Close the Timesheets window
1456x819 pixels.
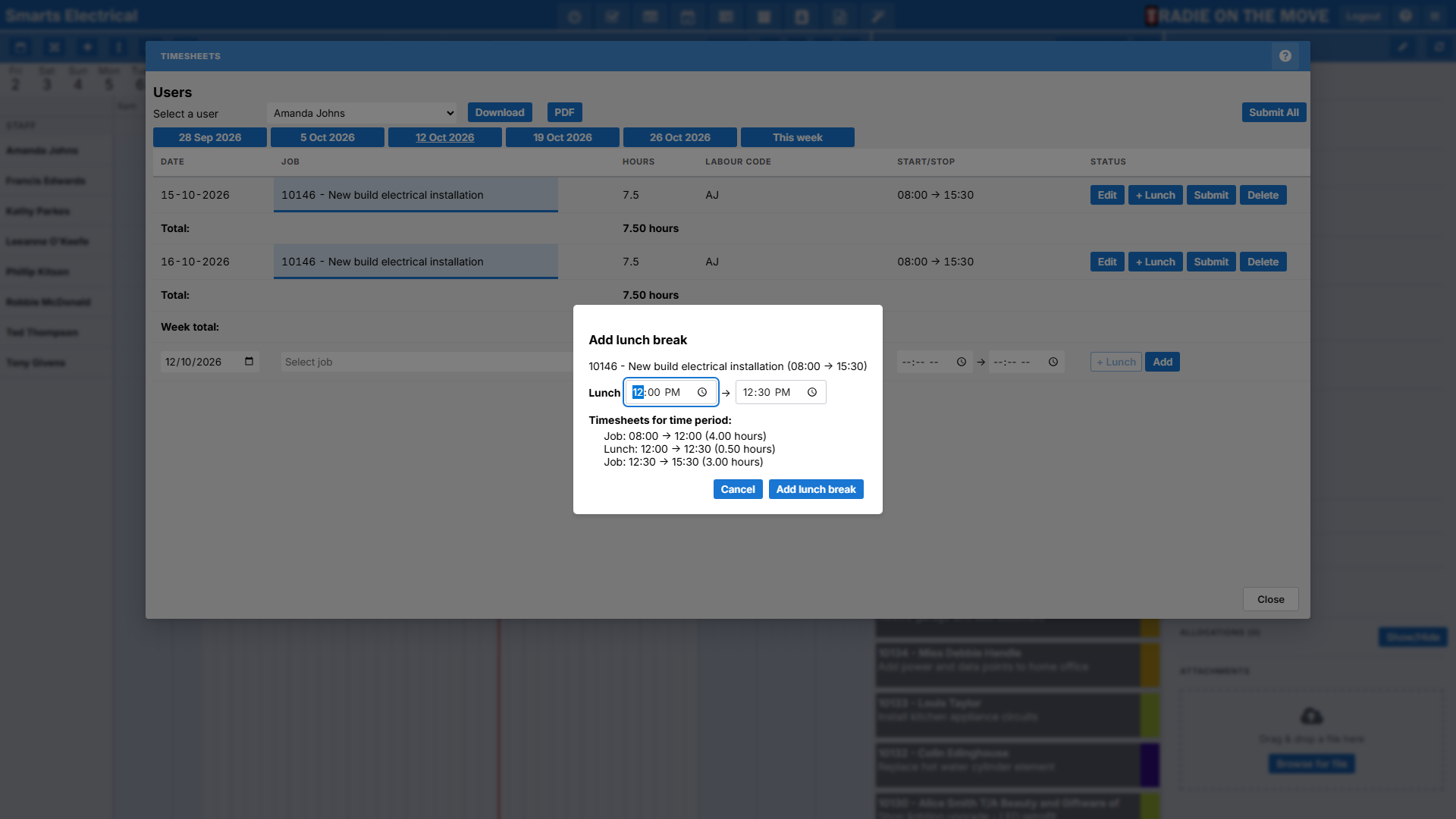(x=1271, y=599)
